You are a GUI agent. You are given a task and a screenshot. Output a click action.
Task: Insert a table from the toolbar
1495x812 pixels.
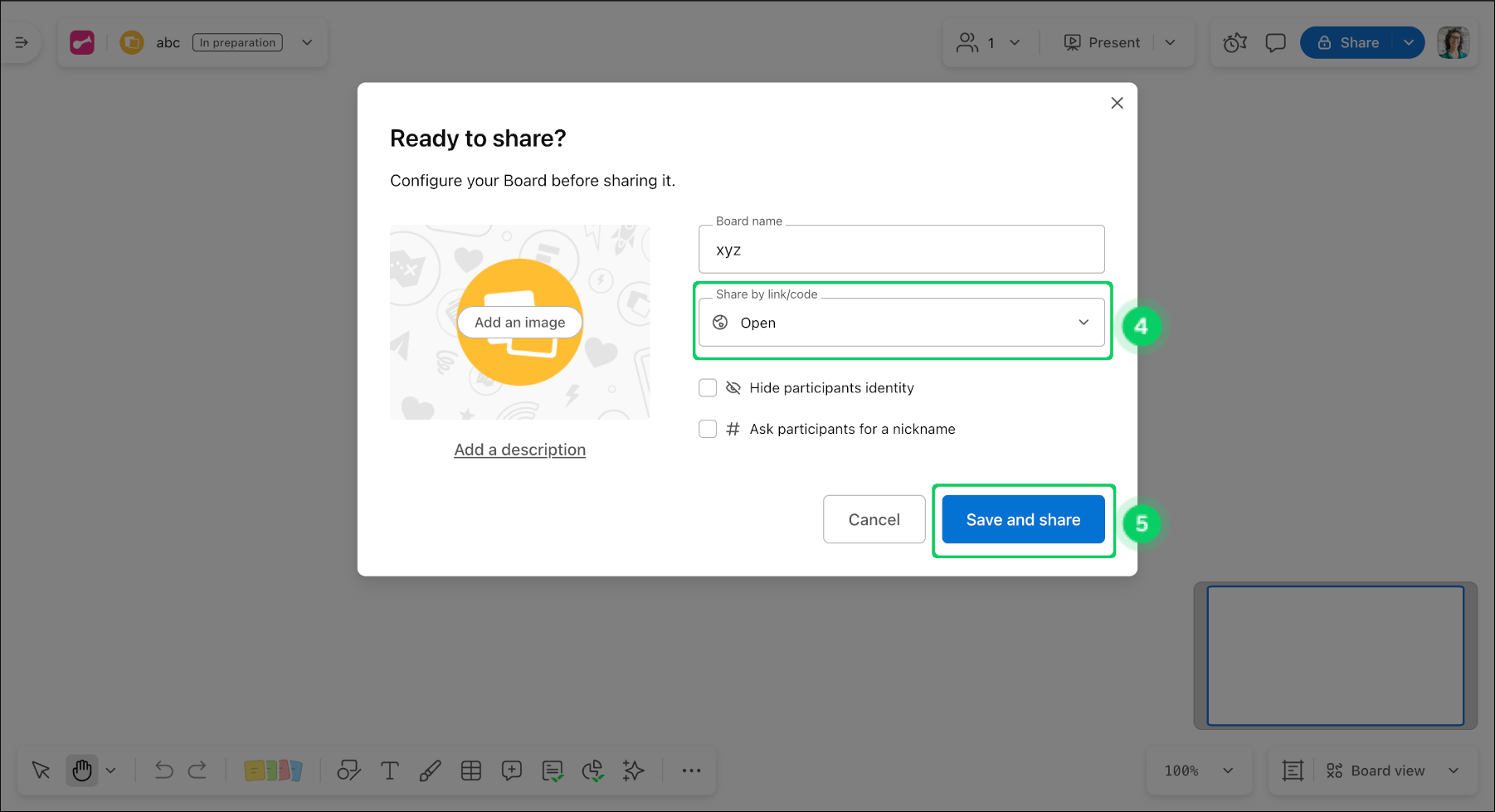point(471,771)
